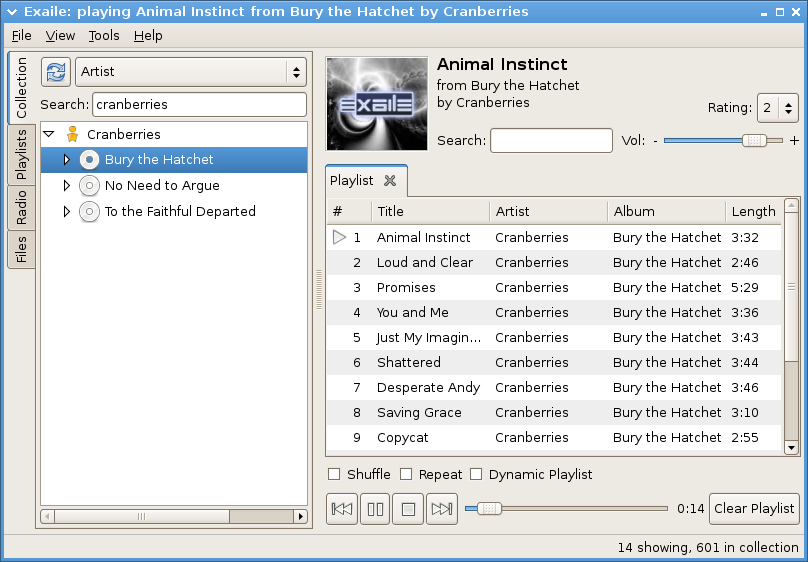Viewport: 808px width, 562px height.
Task: Select the You and Me track row
Action: point(554,312)
